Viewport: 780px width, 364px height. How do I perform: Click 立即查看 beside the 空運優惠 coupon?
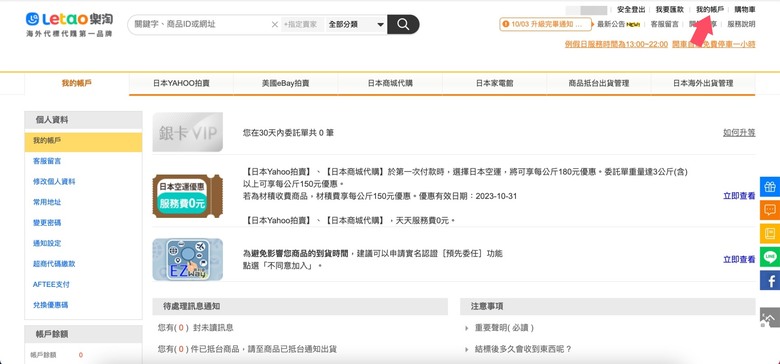tap(739, 196)
